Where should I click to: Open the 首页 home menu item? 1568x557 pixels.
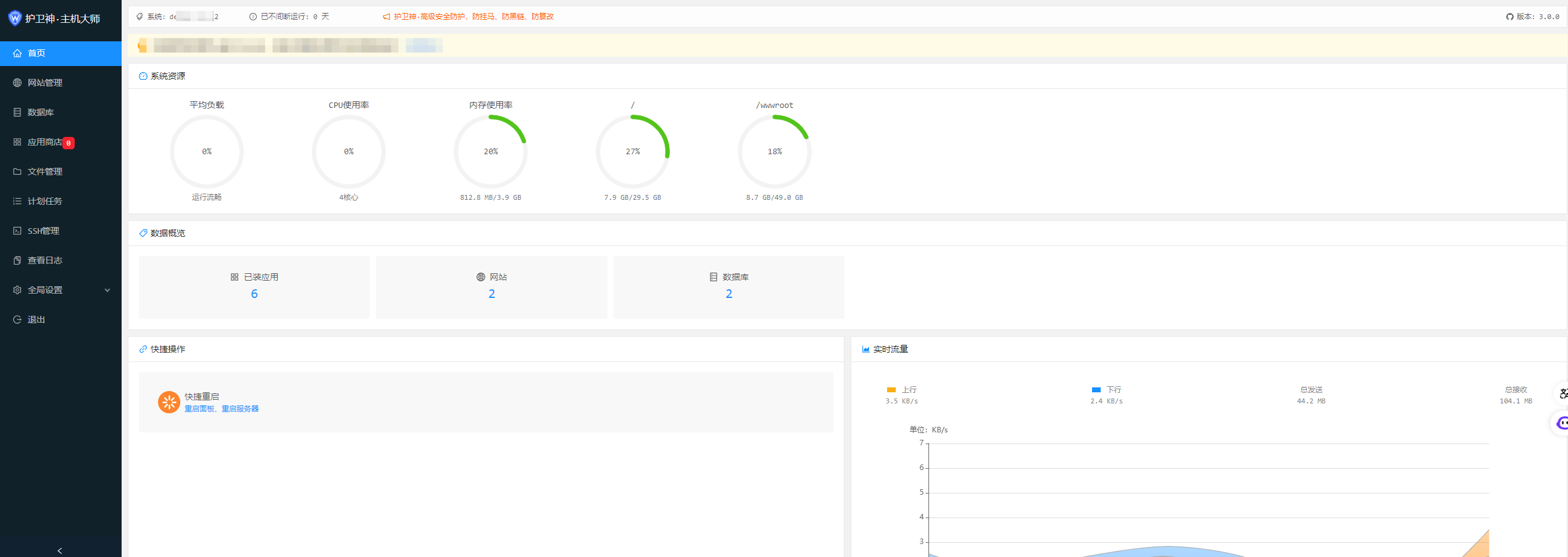tap(60, 53)
